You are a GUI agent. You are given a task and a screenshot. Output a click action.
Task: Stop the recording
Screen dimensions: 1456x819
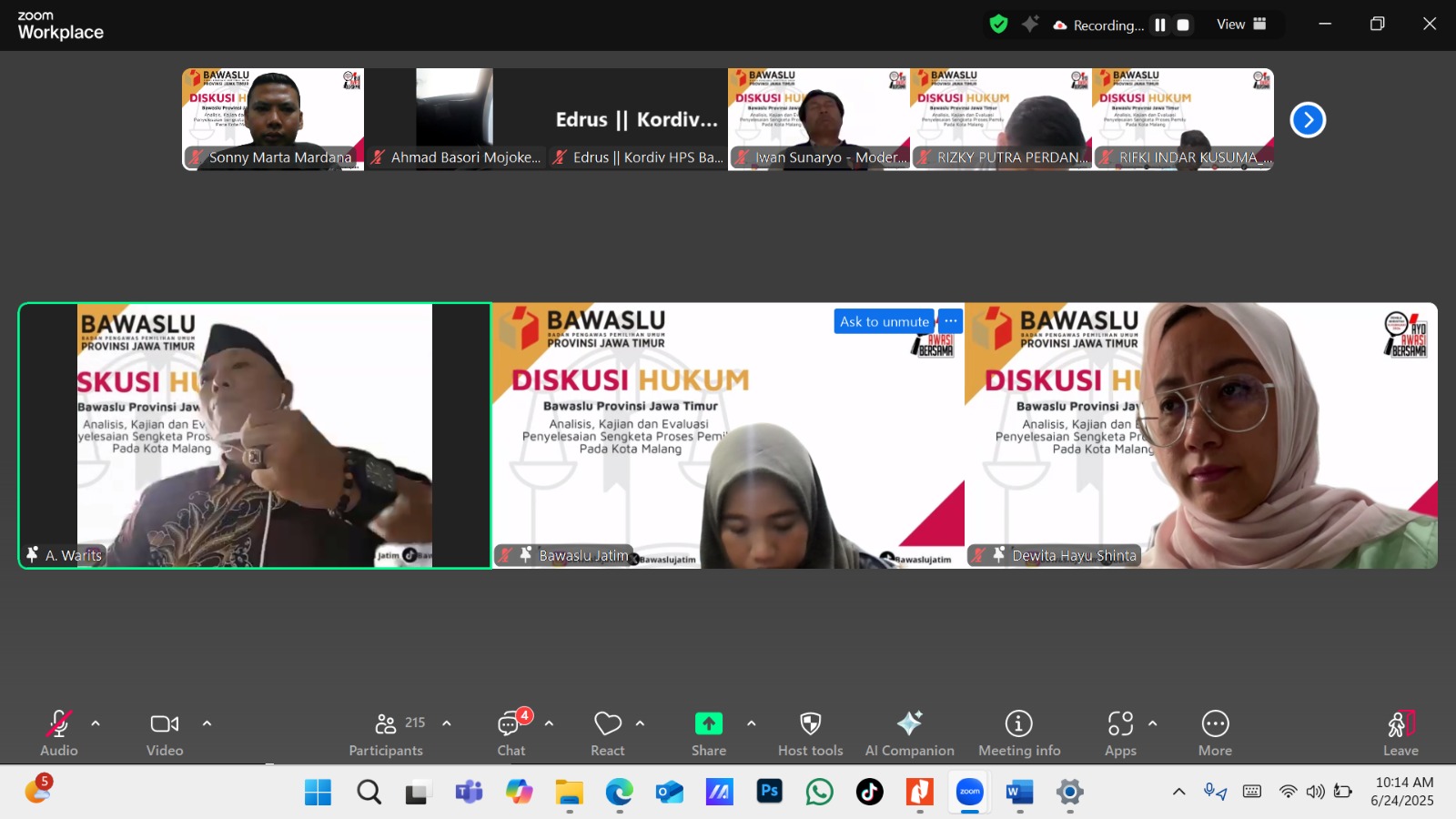1183,25
